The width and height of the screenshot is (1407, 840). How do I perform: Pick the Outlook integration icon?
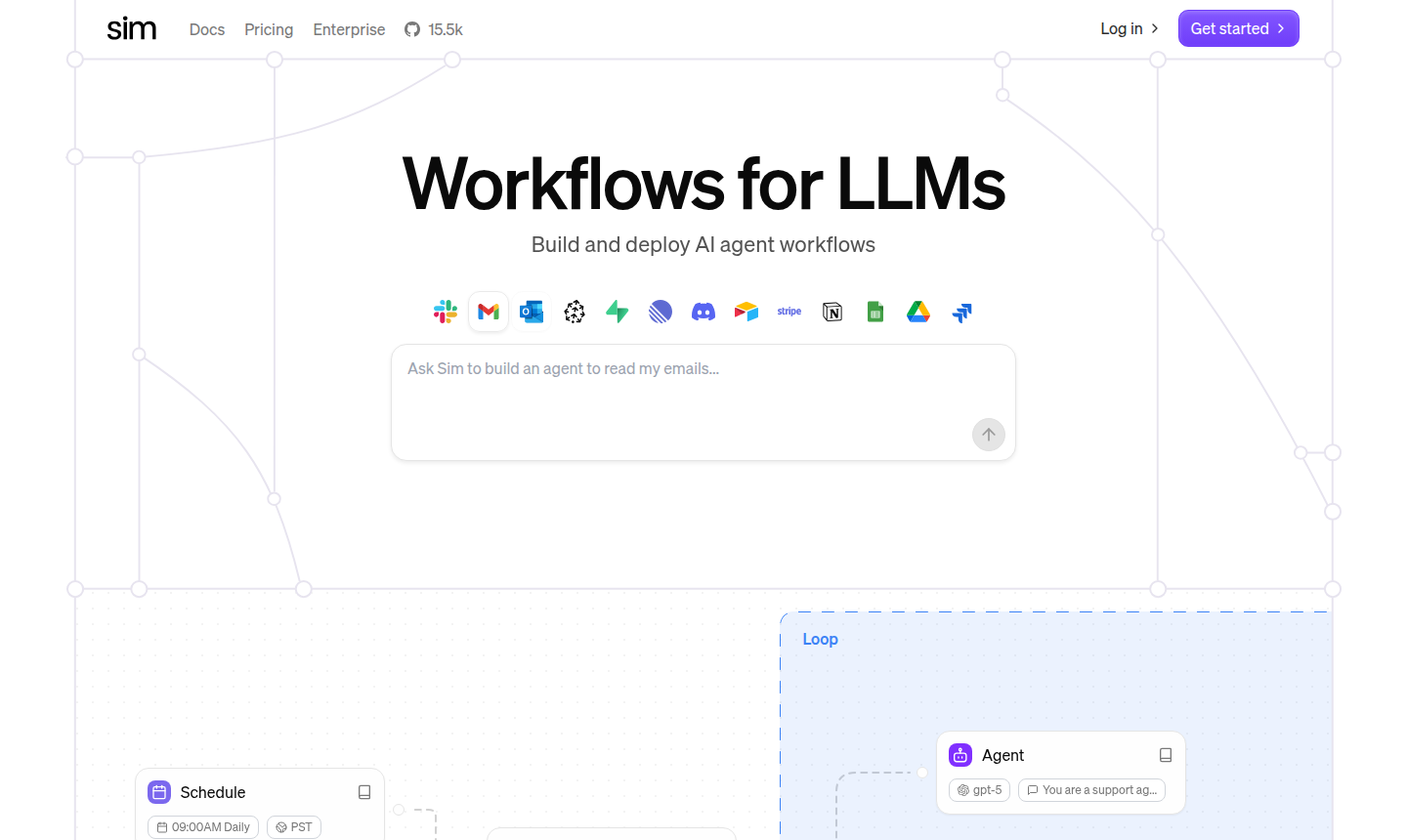(x=532, y=312)
